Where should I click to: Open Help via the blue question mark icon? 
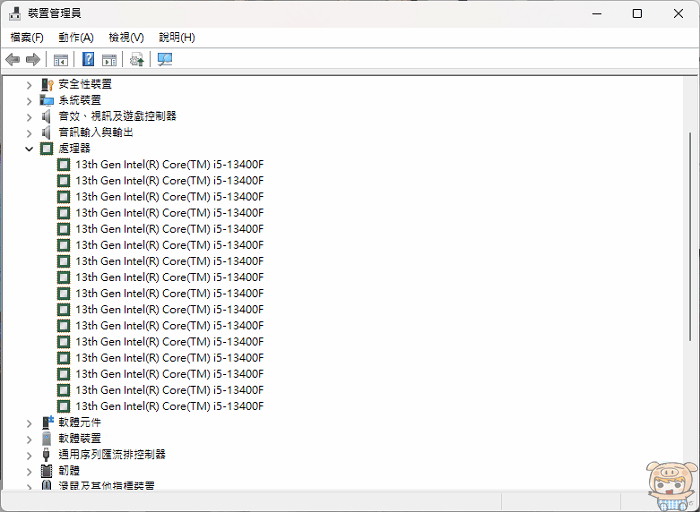click(x=88, y=59)
